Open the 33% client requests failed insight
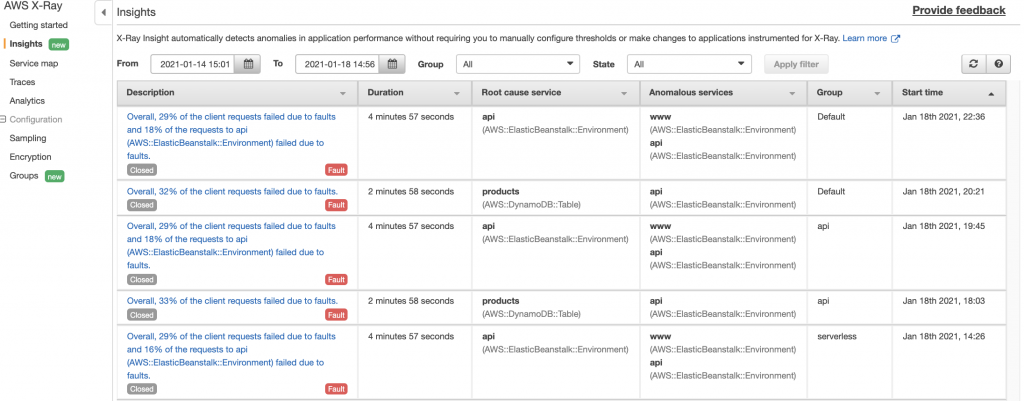This screenshot has width=1024, height=401. (x=232, y=301)
